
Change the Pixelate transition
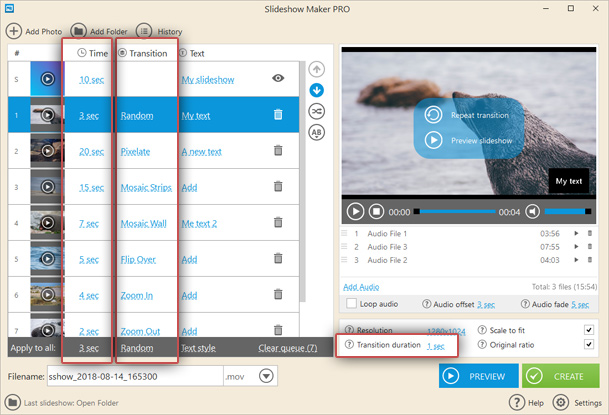tap(135, 152)
